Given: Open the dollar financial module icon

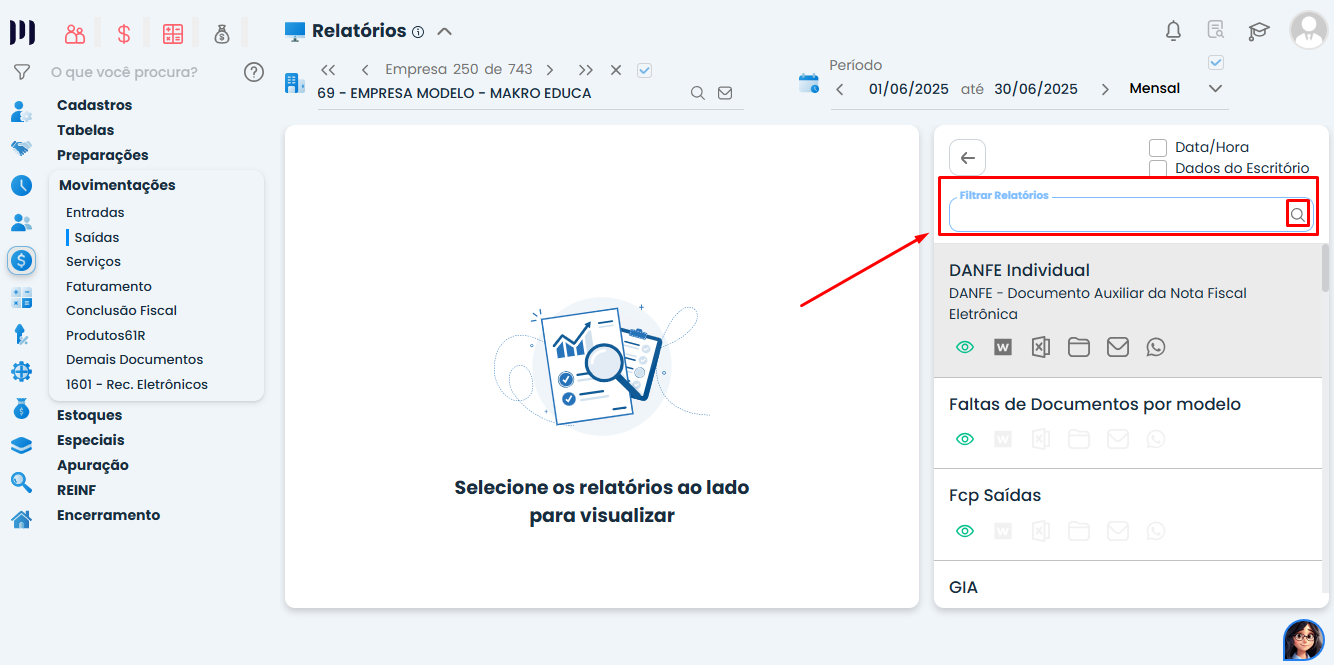Looking at the screenshot, I should [x=123, y=33].
